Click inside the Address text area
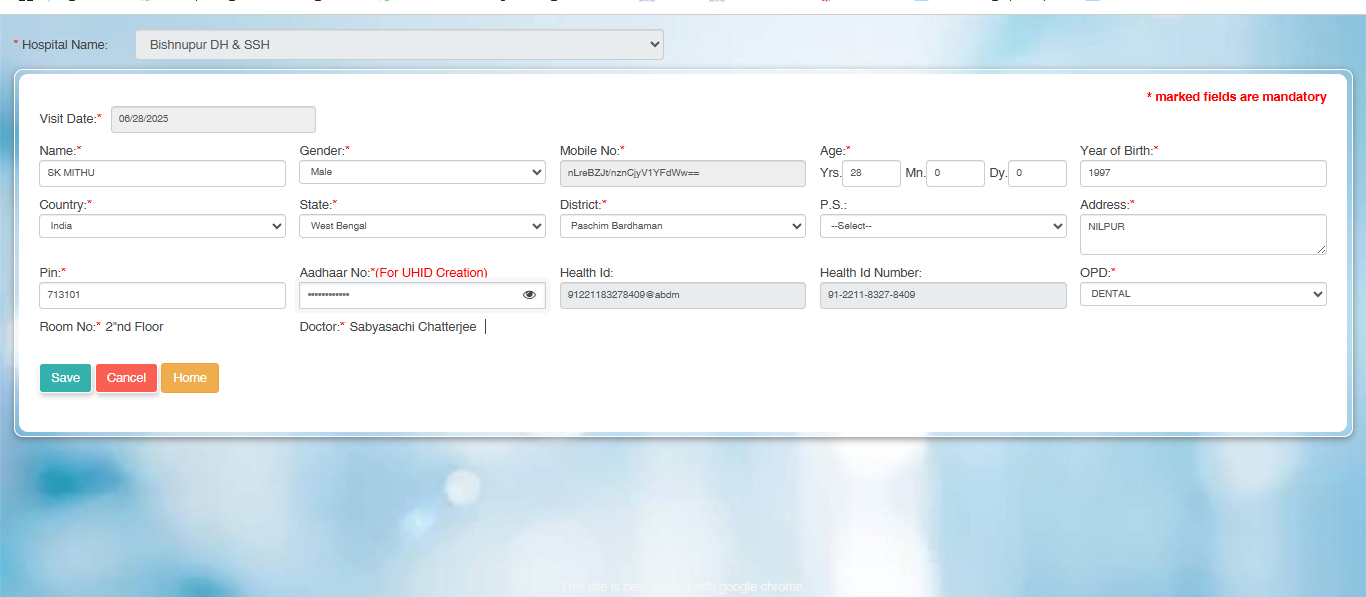Image resolution: width=1366 pixels, height=597 pixels. coord(1202,234)
